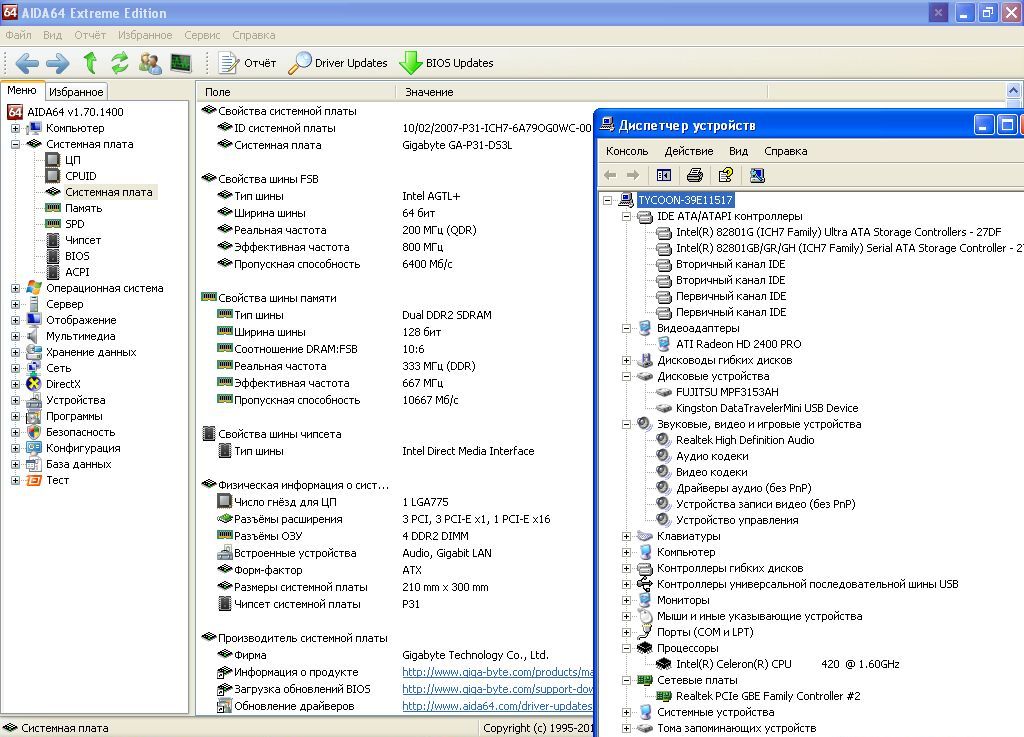Select the ATI Radeon HD 2400 PRO device

click(x=738, y=344)
